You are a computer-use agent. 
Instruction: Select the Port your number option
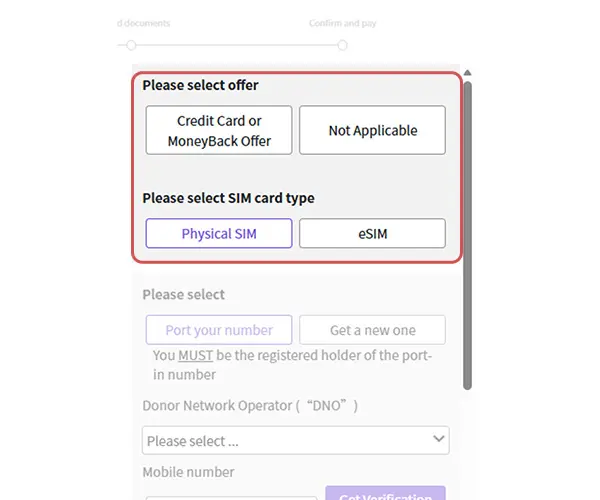[219, 330]
